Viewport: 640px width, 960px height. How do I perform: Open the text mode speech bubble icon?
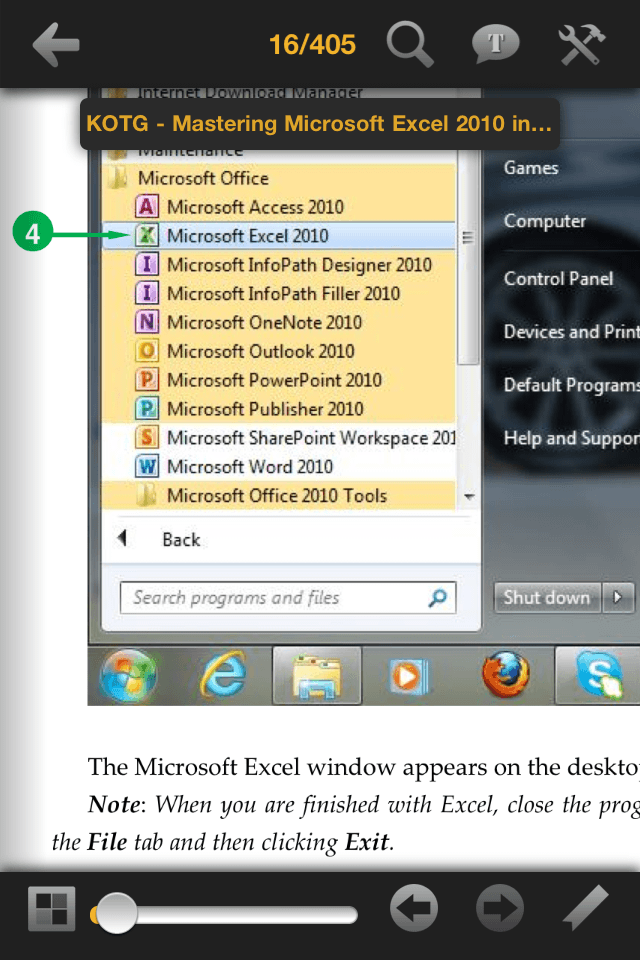(x=495, y=44)
